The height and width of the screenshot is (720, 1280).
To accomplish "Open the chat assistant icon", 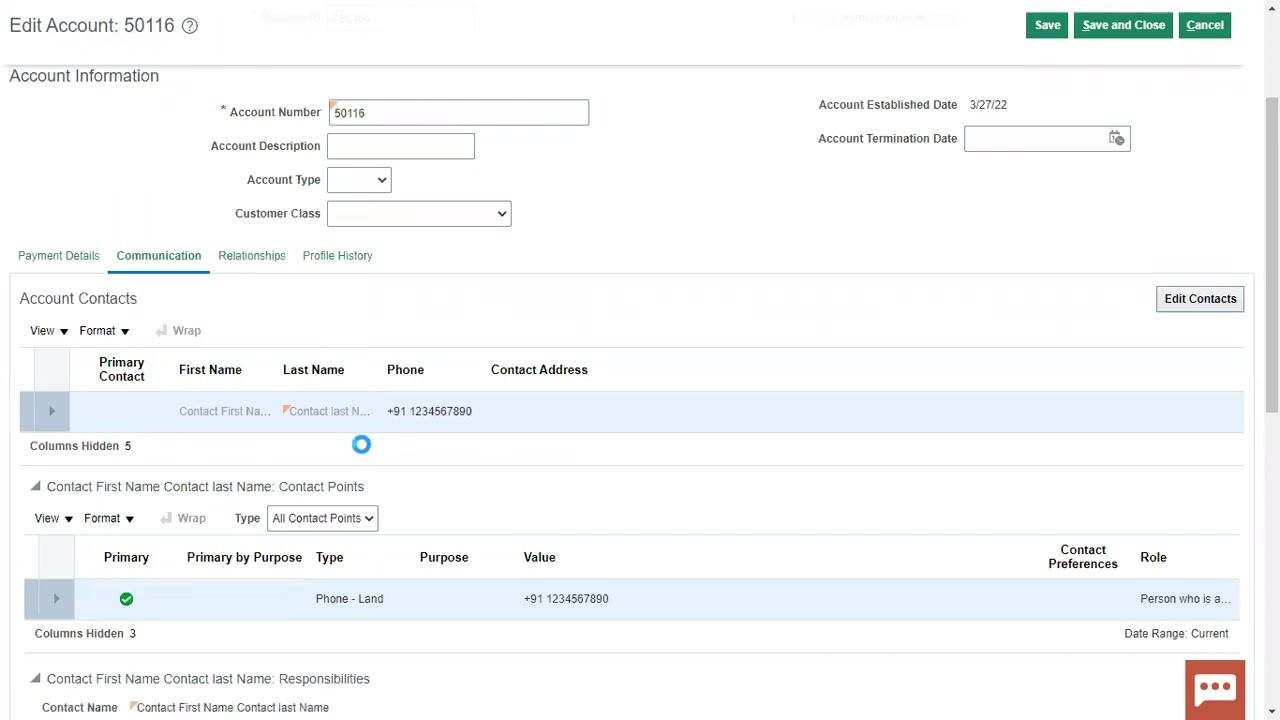I will click(1215, 689).
